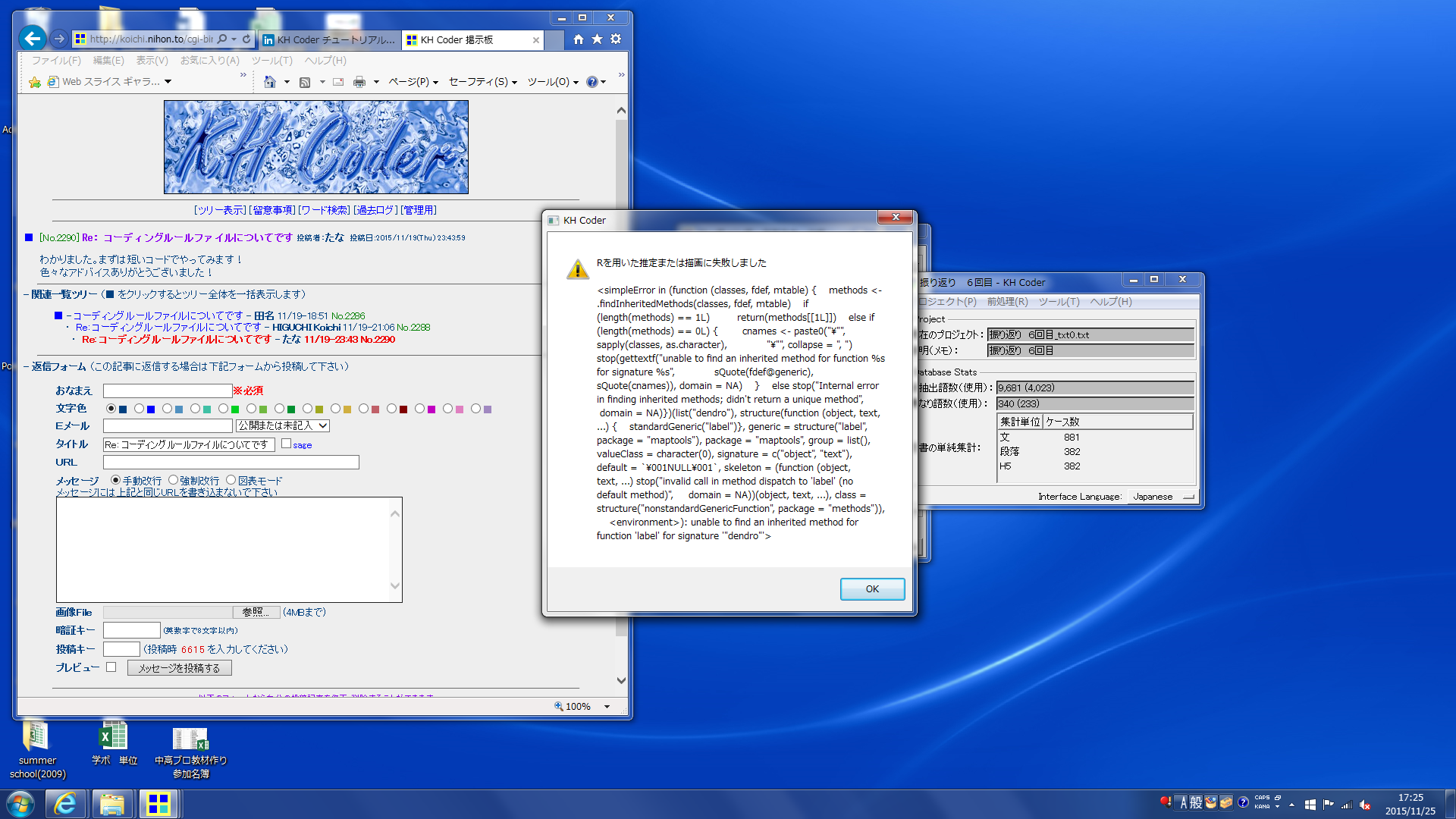This screenshot has height=819, width=1456.
Task: Open the ツール(O) dropdown in command bar
Action: tap(553, 82)
